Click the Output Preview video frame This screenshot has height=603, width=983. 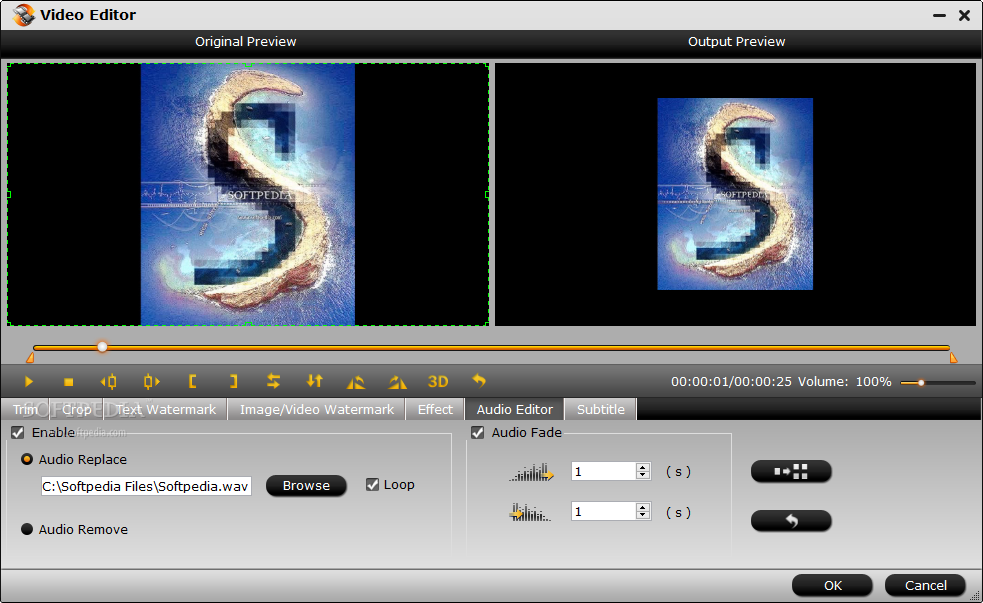point(735,194)
